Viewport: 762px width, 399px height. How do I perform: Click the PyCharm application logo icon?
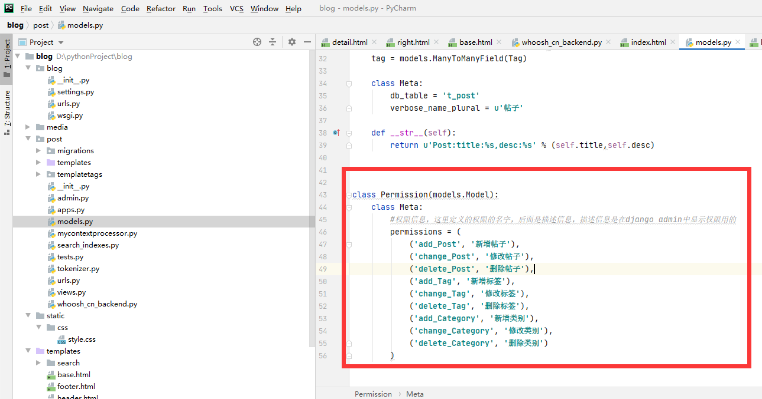(8, 8)
